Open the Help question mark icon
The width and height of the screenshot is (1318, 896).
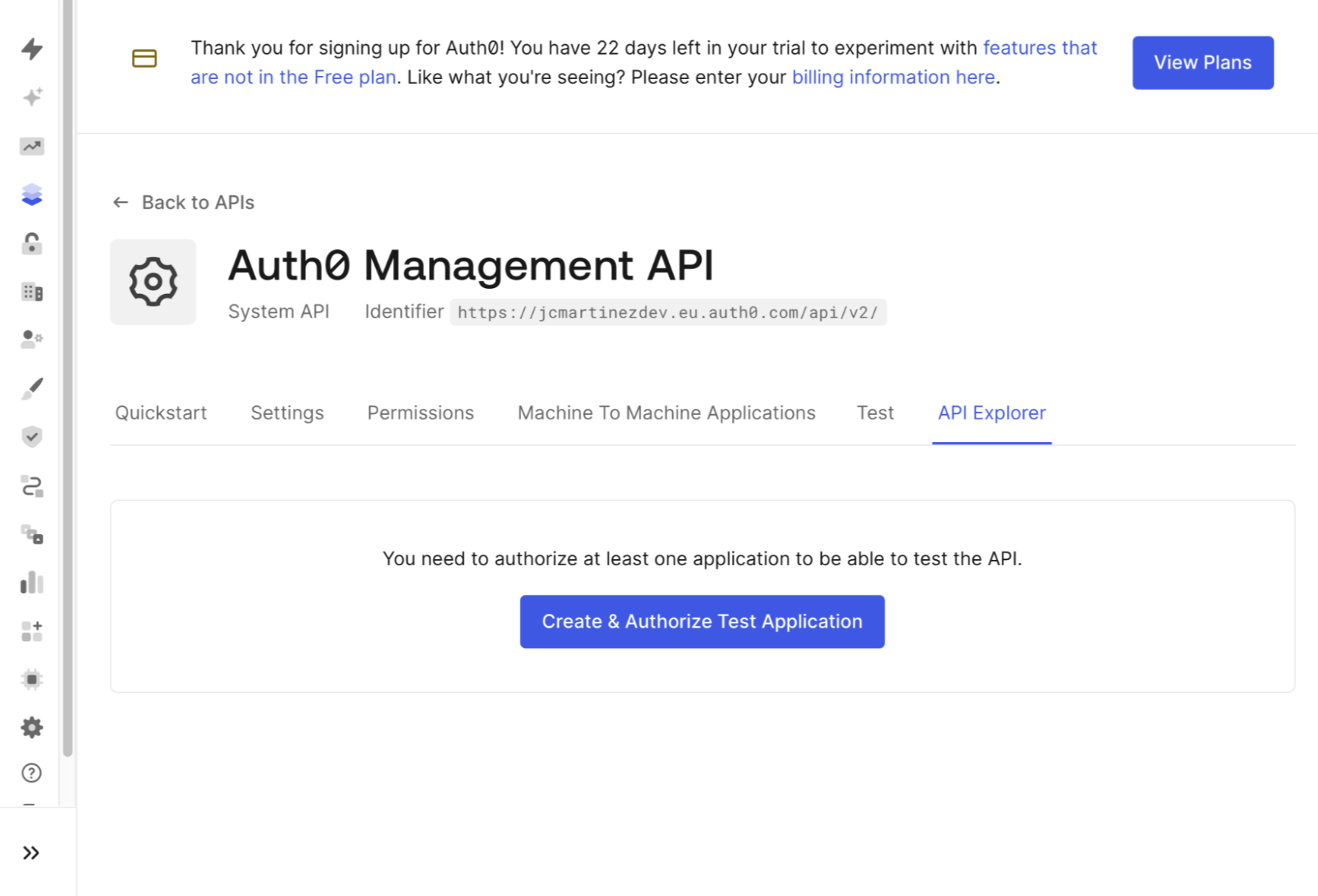[x=32, y=773]
